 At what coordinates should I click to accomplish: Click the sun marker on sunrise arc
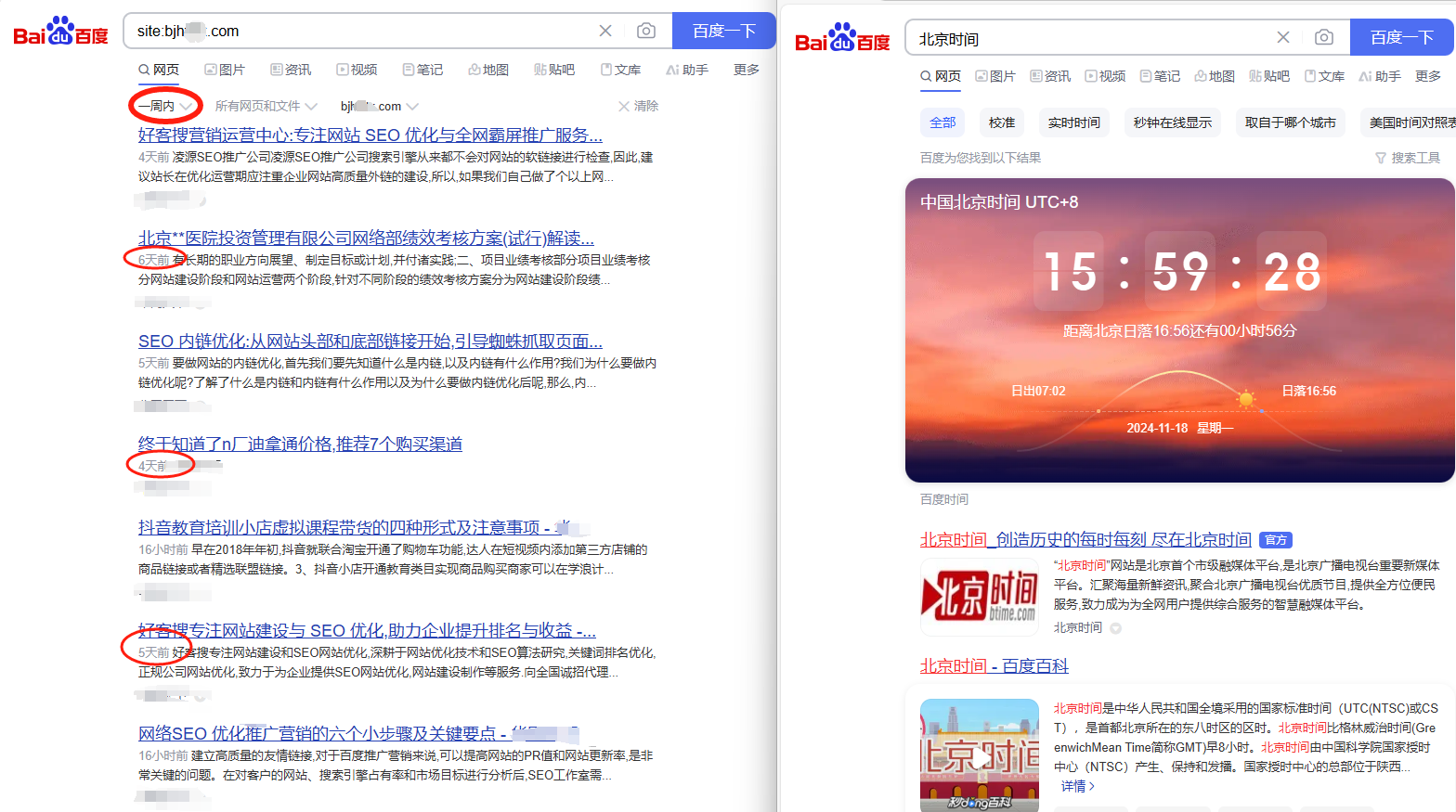coord(1246,400)
